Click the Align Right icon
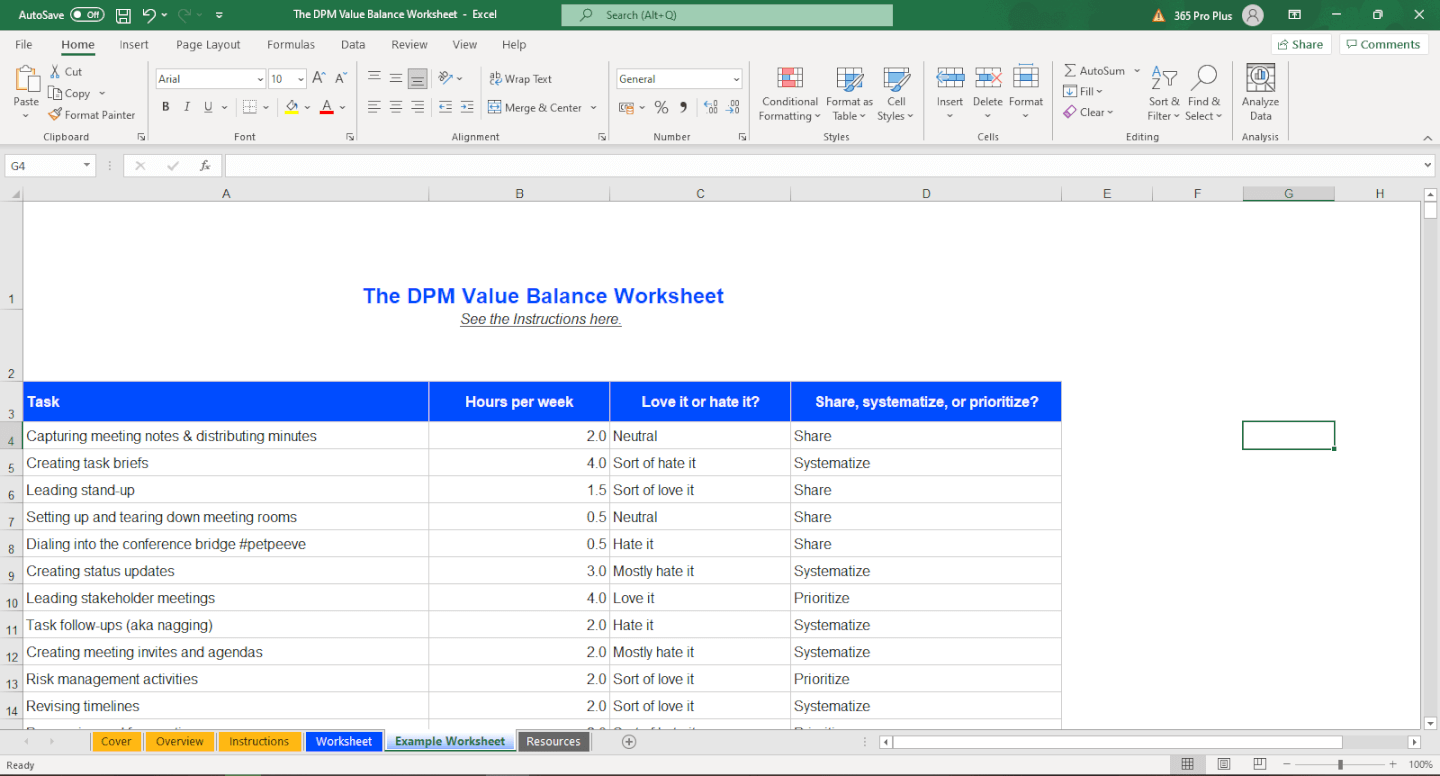Viewport: 1440px width, 776px height. point(418,107)
